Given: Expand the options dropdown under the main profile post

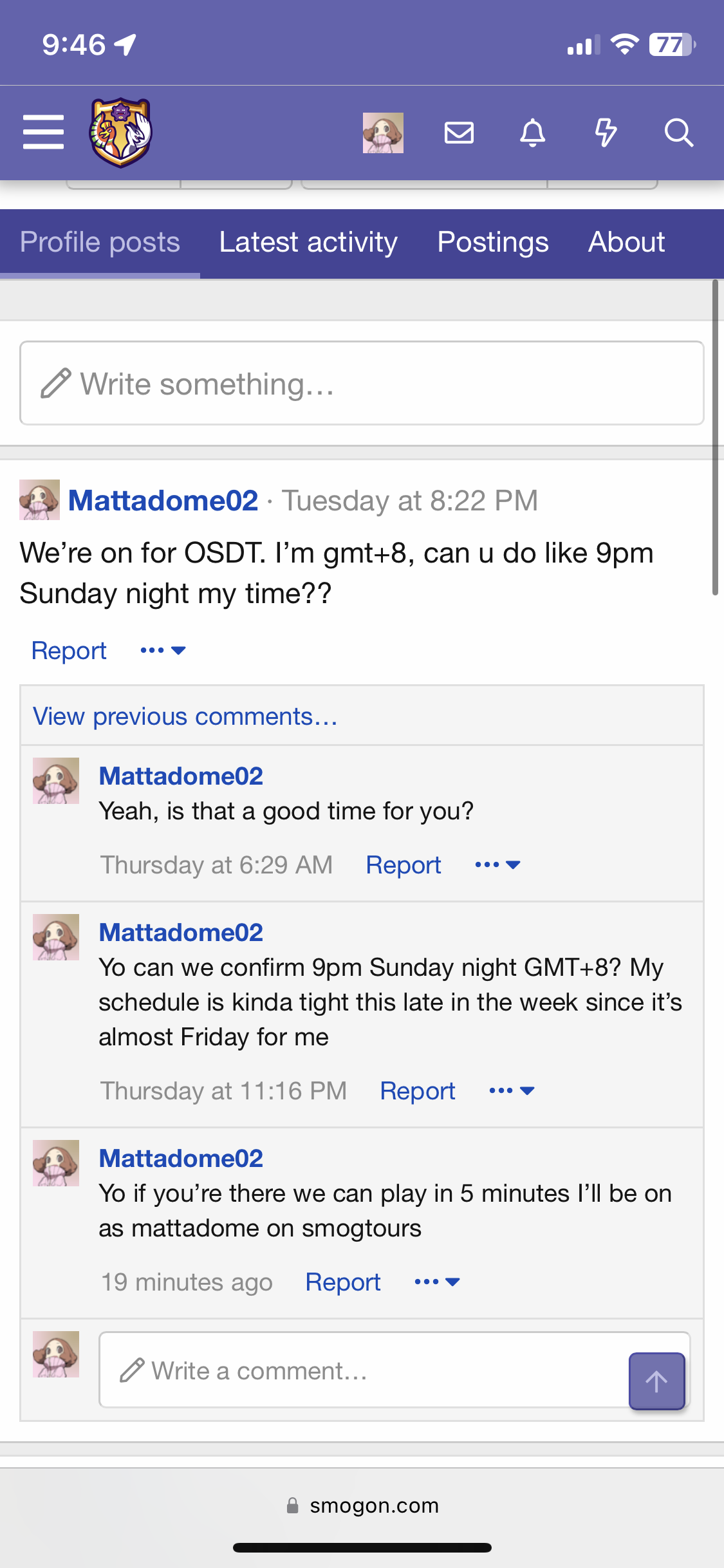Looking at the screenshot, I should click(x=163, y=651).
